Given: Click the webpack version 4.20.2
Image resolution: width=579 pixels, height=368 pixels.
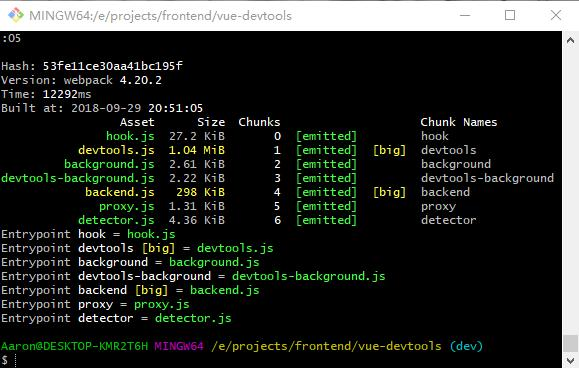Looking at the screenshot, I should (x=141, y=80).
